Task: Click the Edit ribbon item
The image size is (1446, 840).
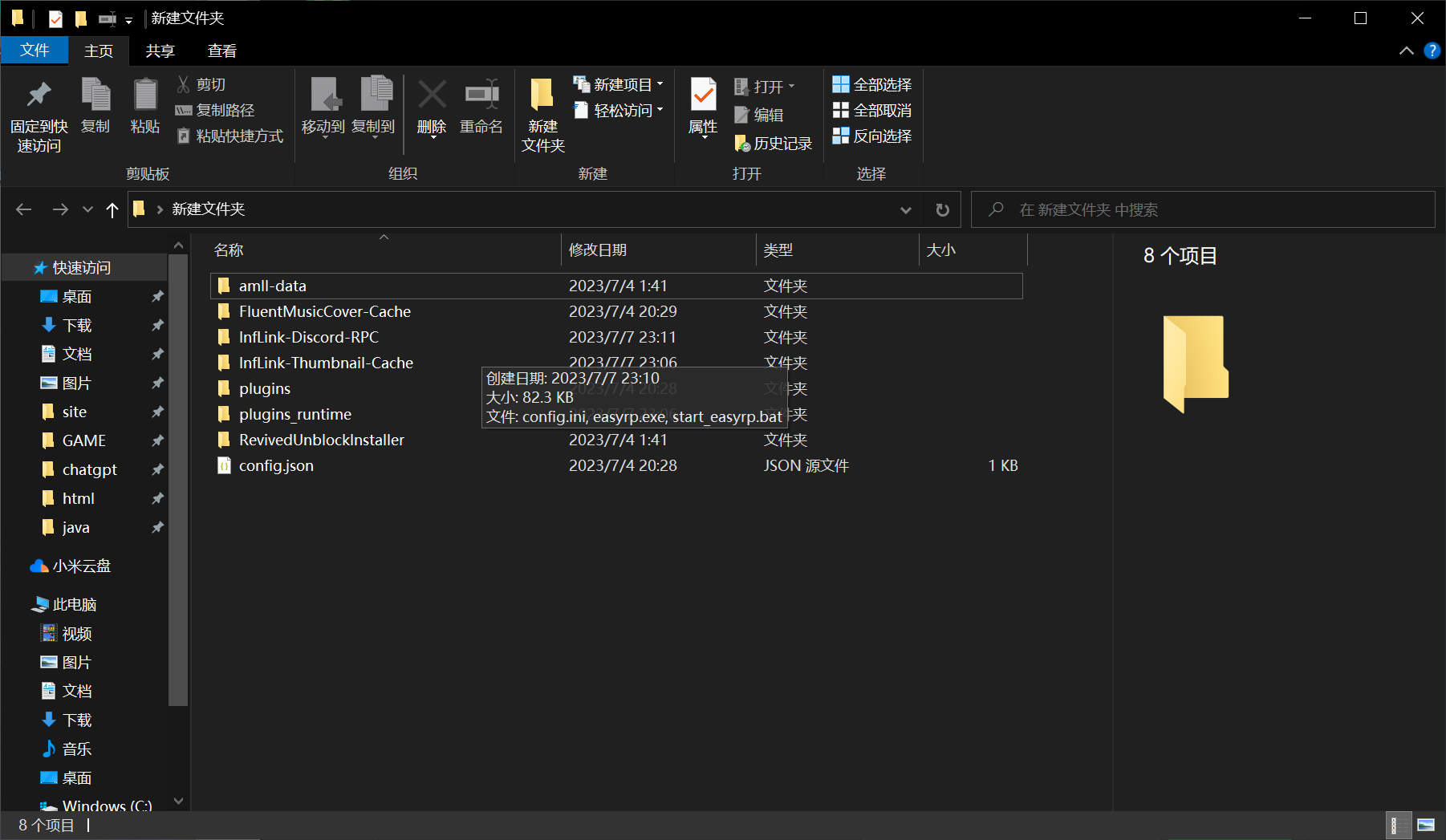Action: click(x=758, y=115)
